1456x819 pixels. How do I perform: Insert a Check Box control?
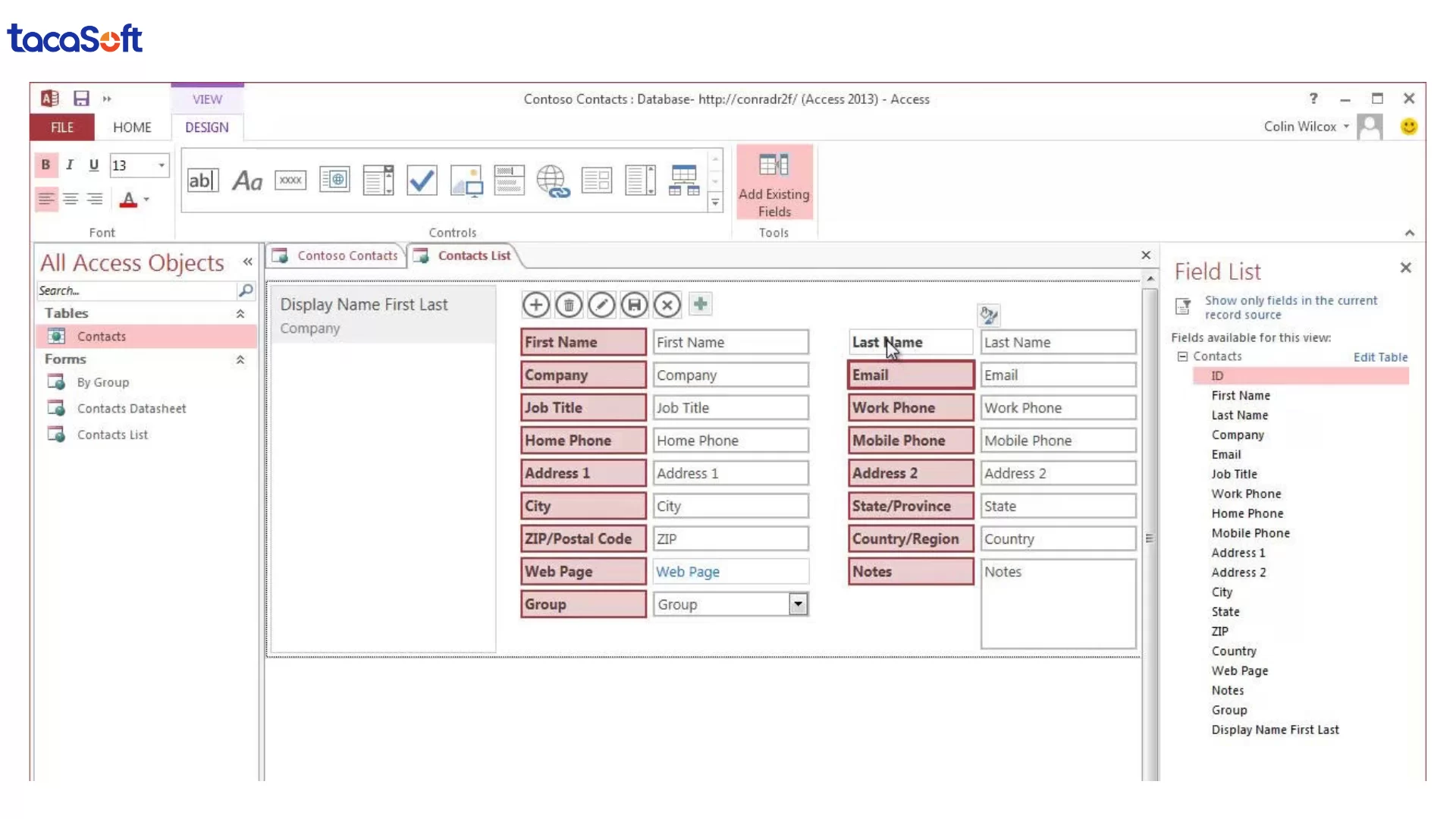[422, 180]
